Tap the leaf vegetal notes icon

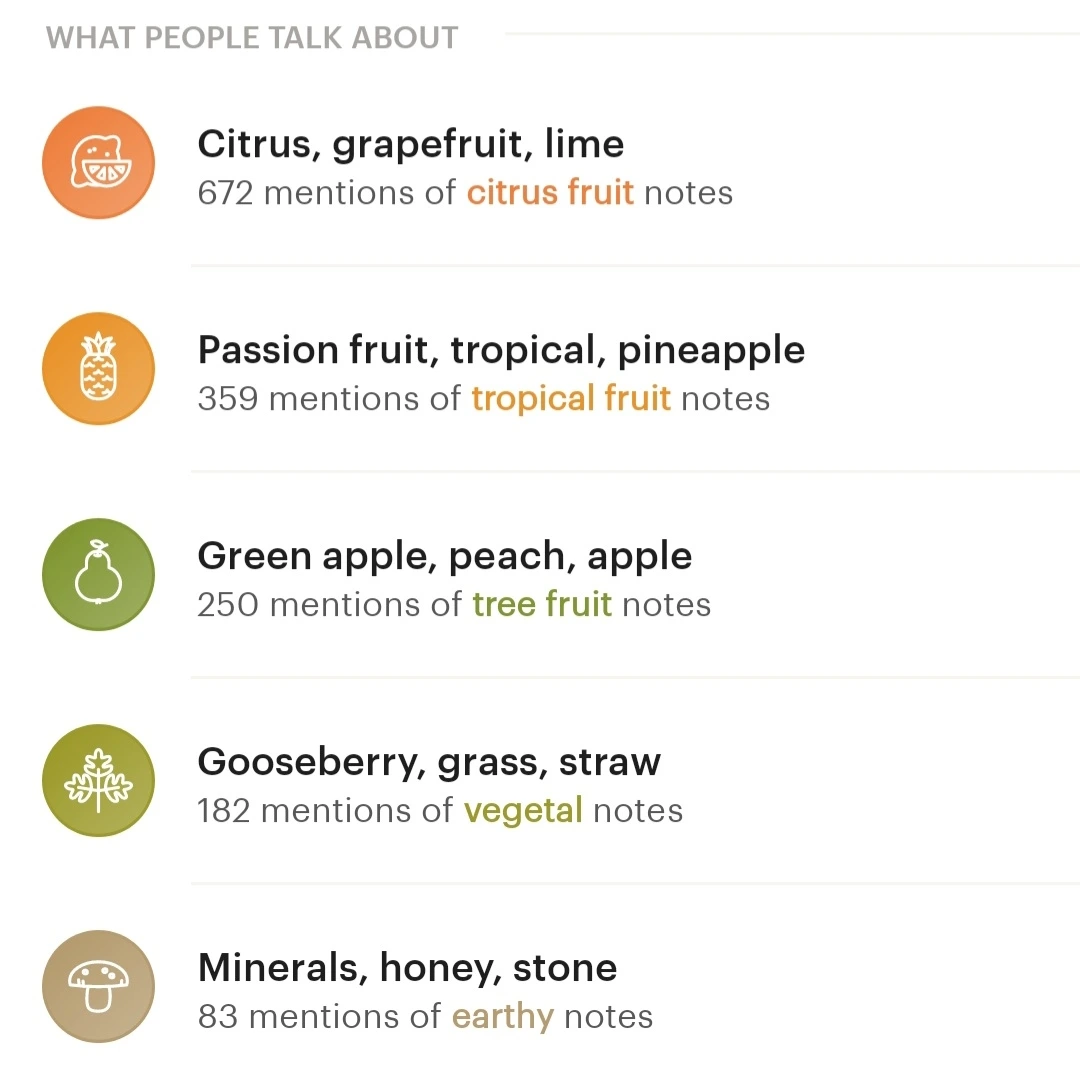(x=98, y=781)
